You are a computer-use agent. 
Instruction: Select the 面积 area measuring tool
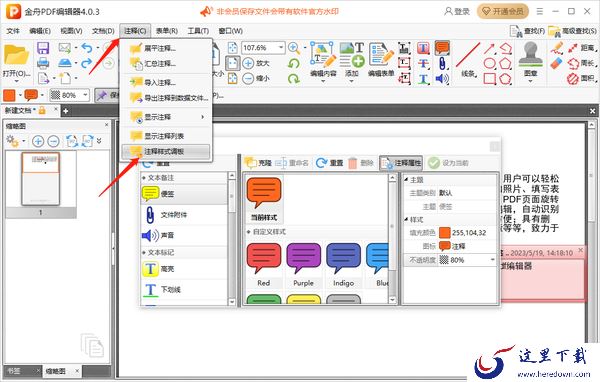pyautogui.click(x=582, y=78)
